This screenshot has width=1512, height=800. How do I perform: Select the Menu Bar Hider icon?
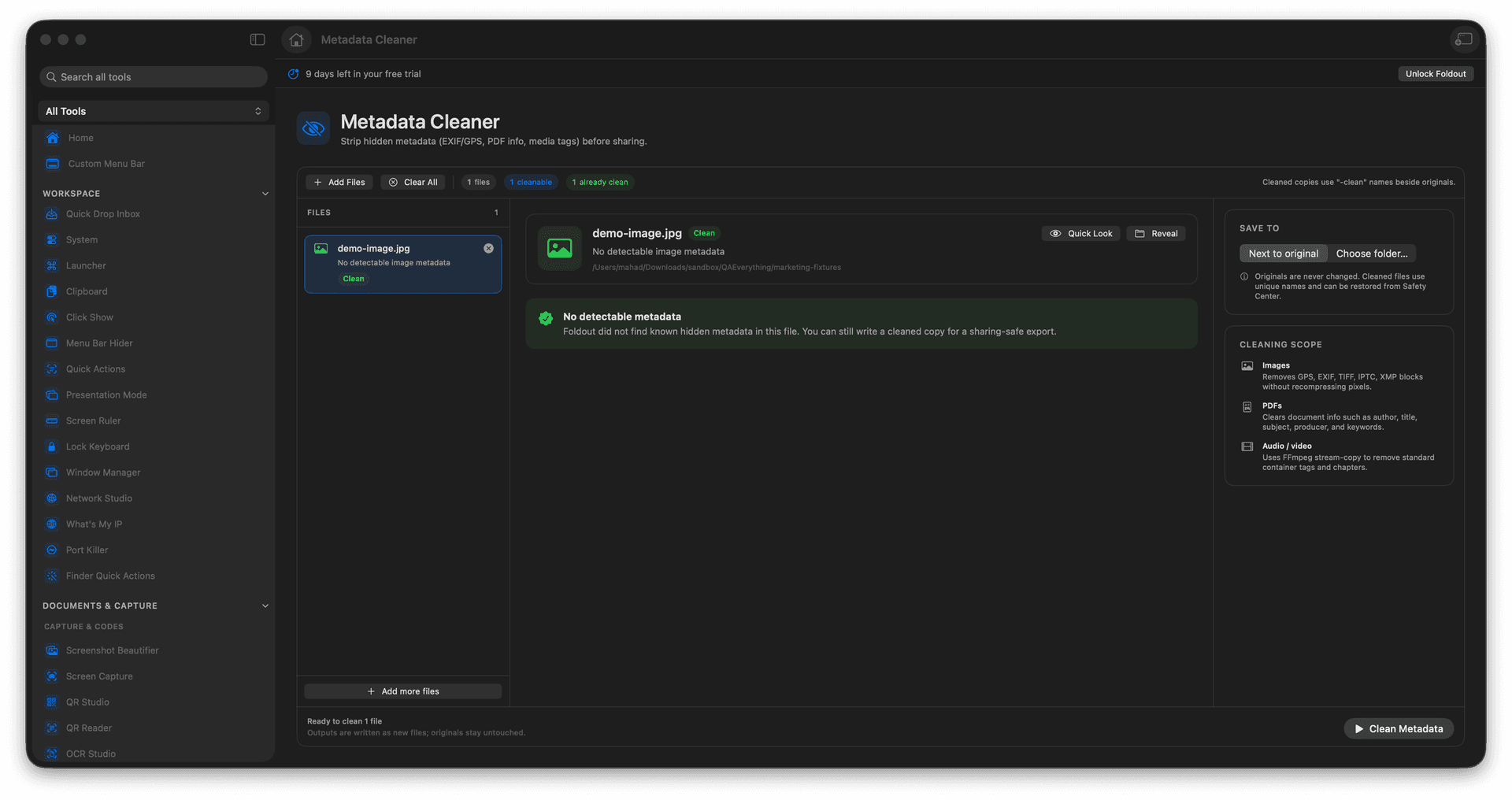pos(52,343)
